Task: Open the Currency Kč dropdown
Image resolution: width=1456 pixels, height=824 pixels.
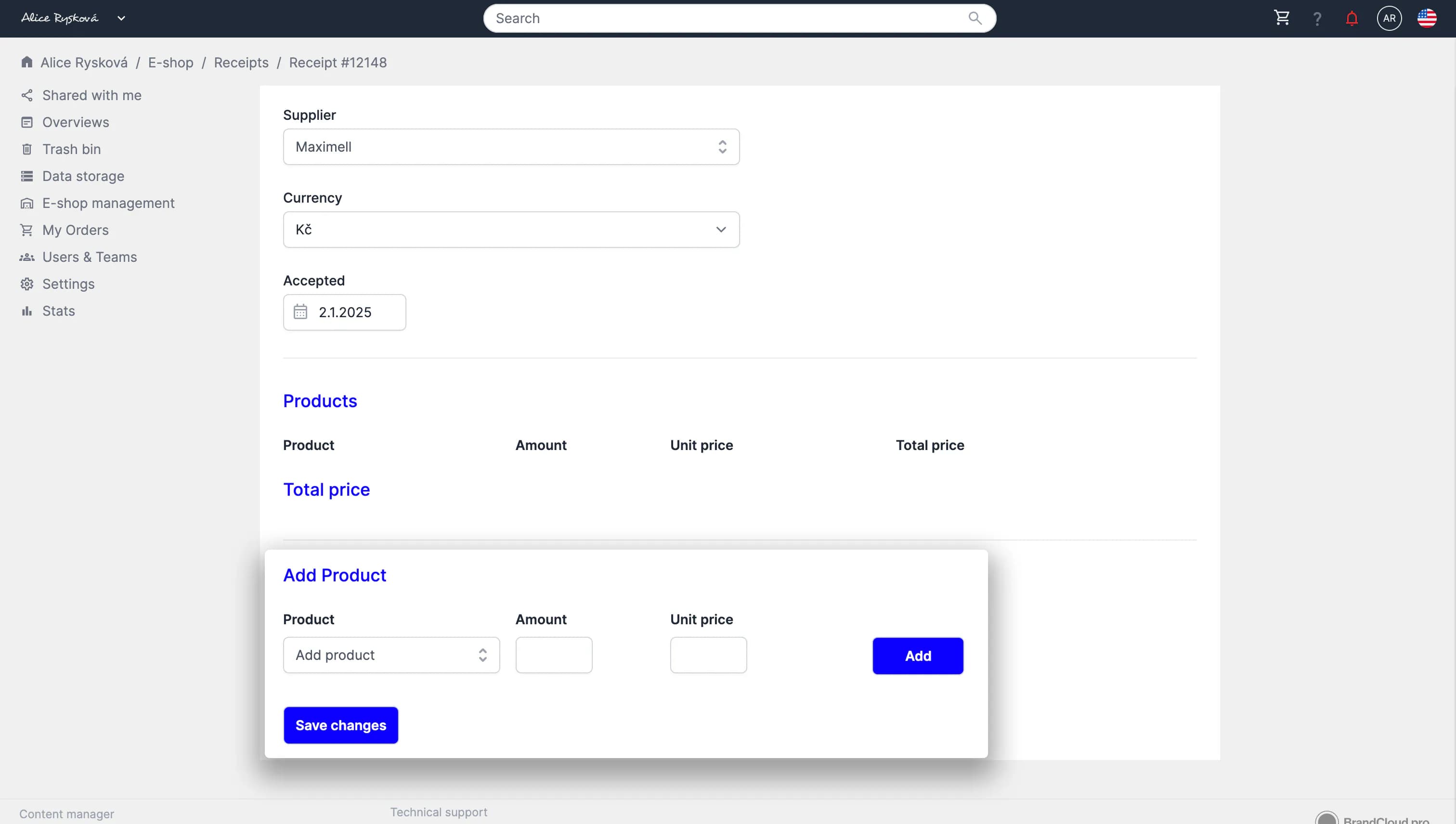Action: tap(511, 229)
